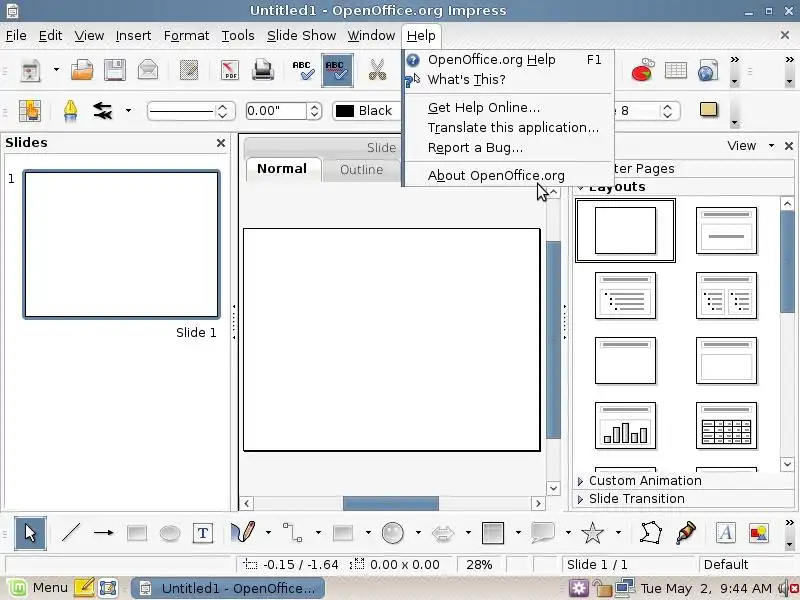The width and height of the screenshot is (800, 600).
Task: Click the Select arrow tool
Action: 30,534
